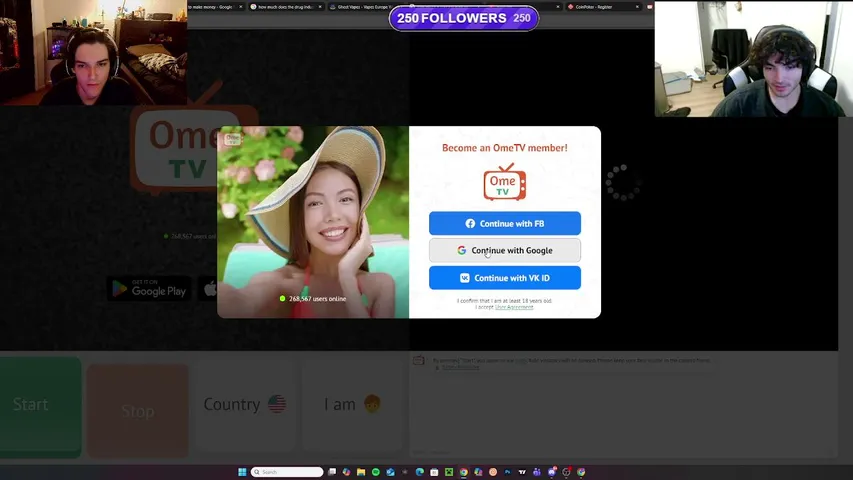
Task: Click the small OmeTV watermark on the photo
Action: pos(232,139)
